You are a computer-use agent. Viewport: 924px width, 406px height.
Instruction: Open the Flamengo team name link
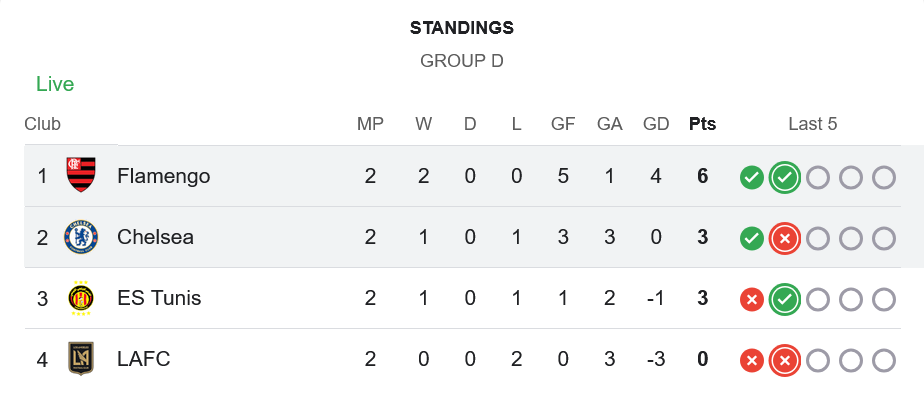pyautogui.click(x=163, y=176)
